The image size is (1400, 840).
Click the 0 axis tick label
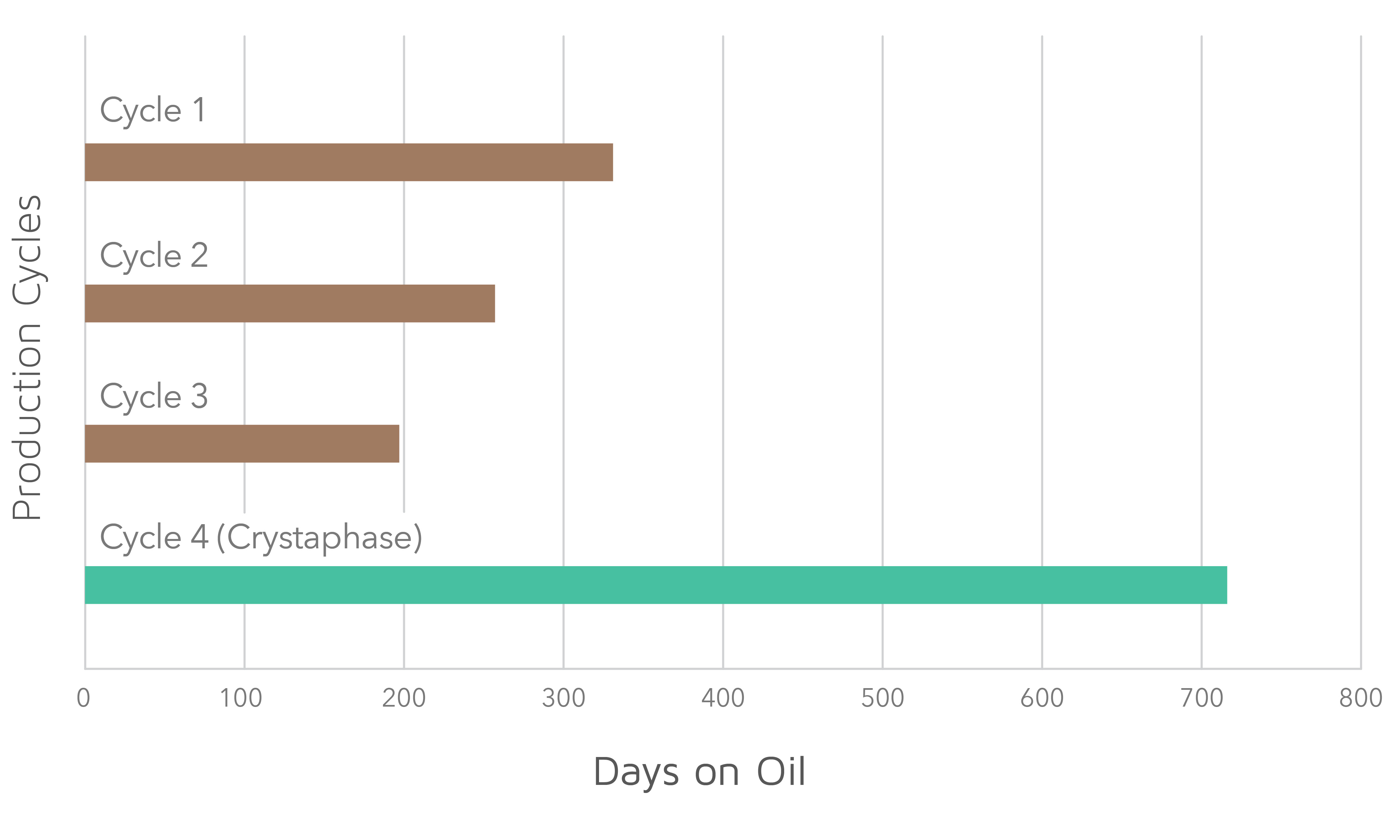84,698
